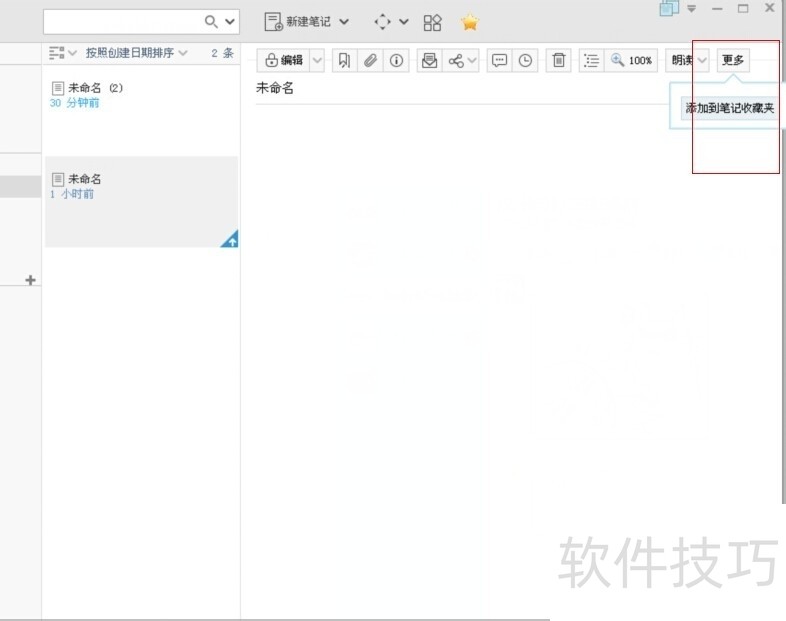Open the 按照创建日期排序 sort dropdown
Viewport: 786px width, 621px height.
pyautogui.click(x=136, y=52)
